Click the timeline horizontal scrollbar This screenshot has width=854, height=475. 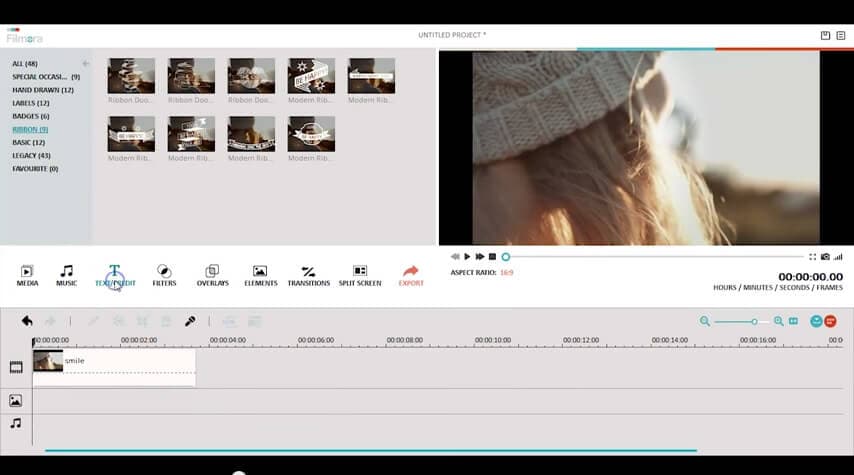point(371,450)
